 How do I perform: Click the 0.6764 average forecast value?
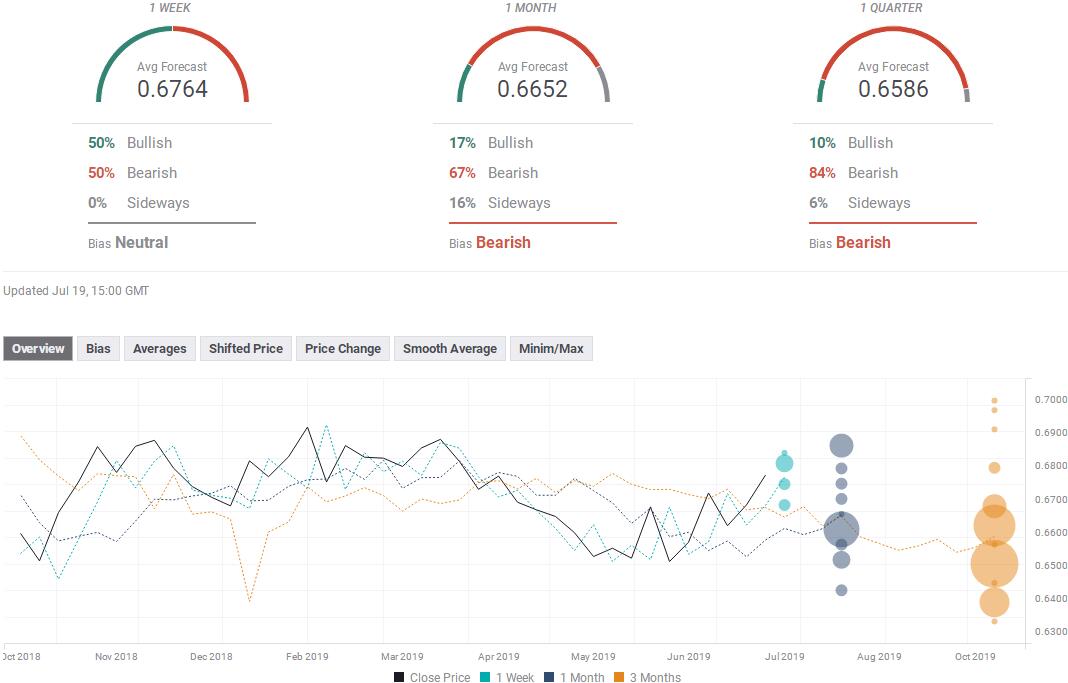[172, 89]
